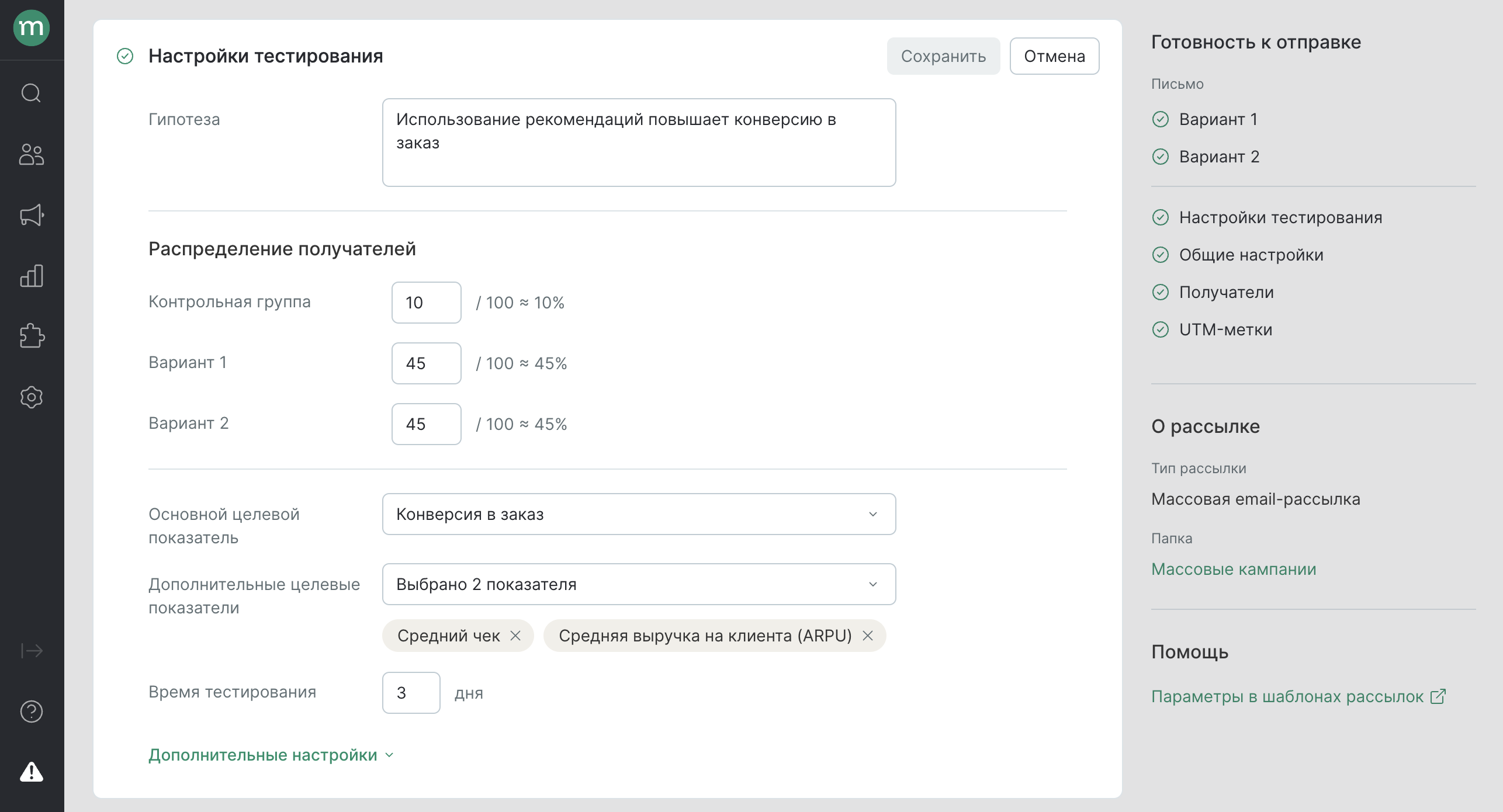
Task: Click the Вариант 1 distribution field
Action: point(427,363)
